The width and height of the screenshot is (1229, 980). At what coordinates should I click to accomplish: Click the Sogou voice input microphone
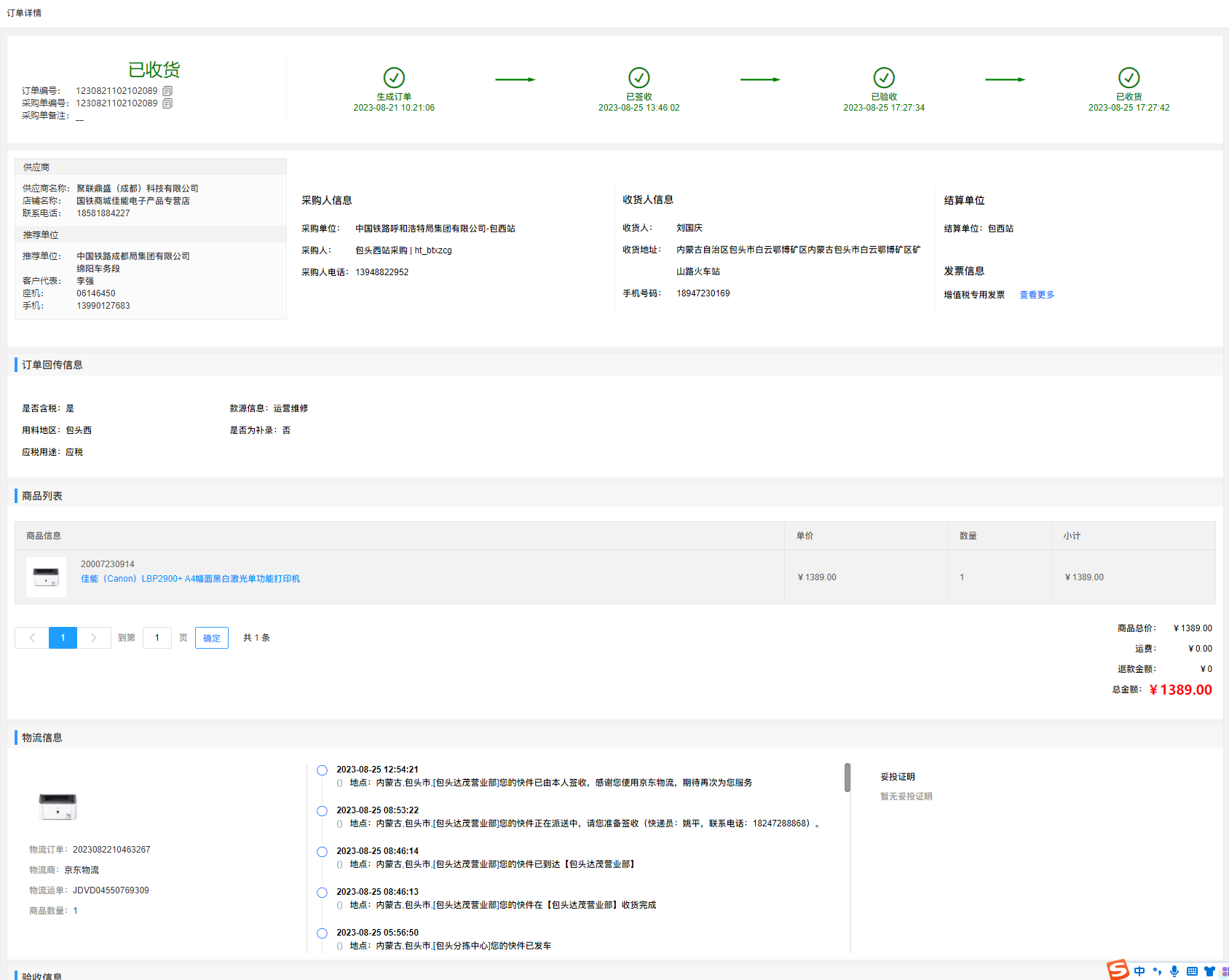[x=1174, y=971]
